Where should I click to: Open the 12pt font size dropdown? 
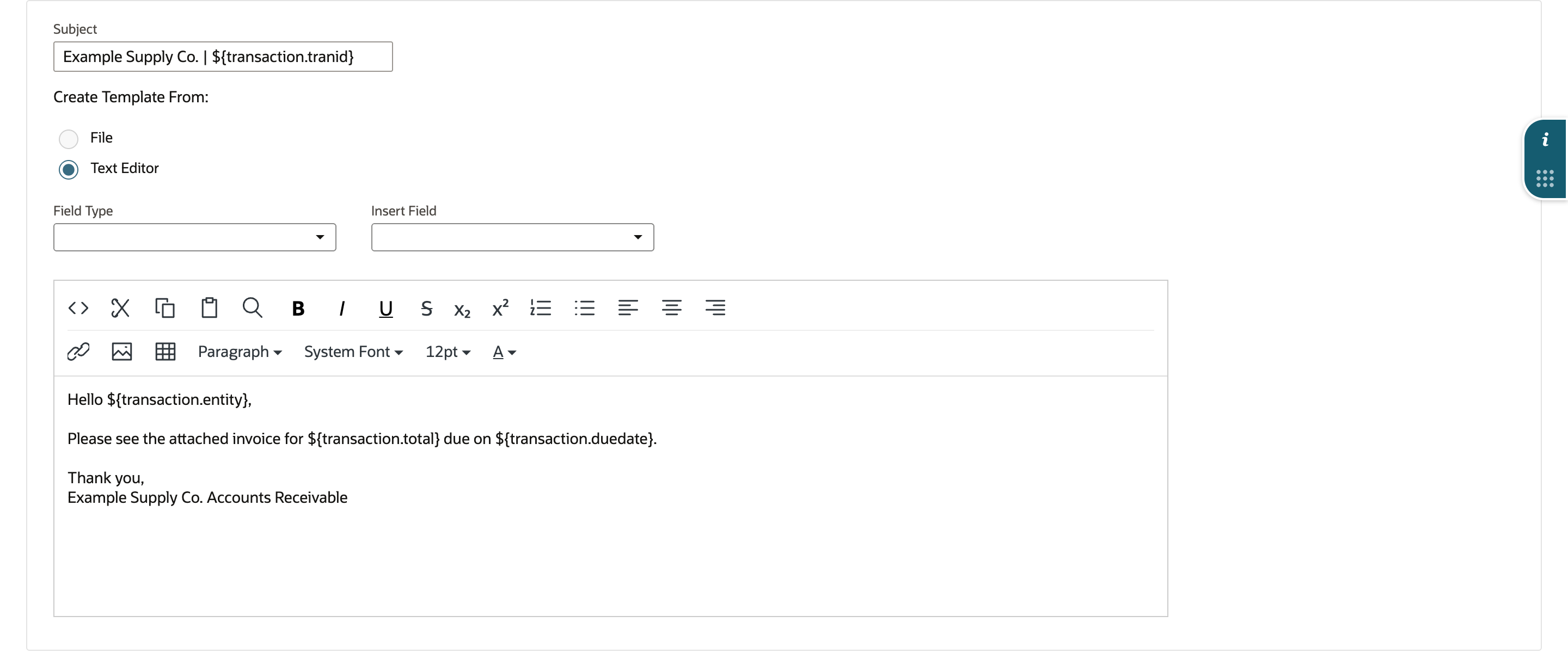(448, 352)
